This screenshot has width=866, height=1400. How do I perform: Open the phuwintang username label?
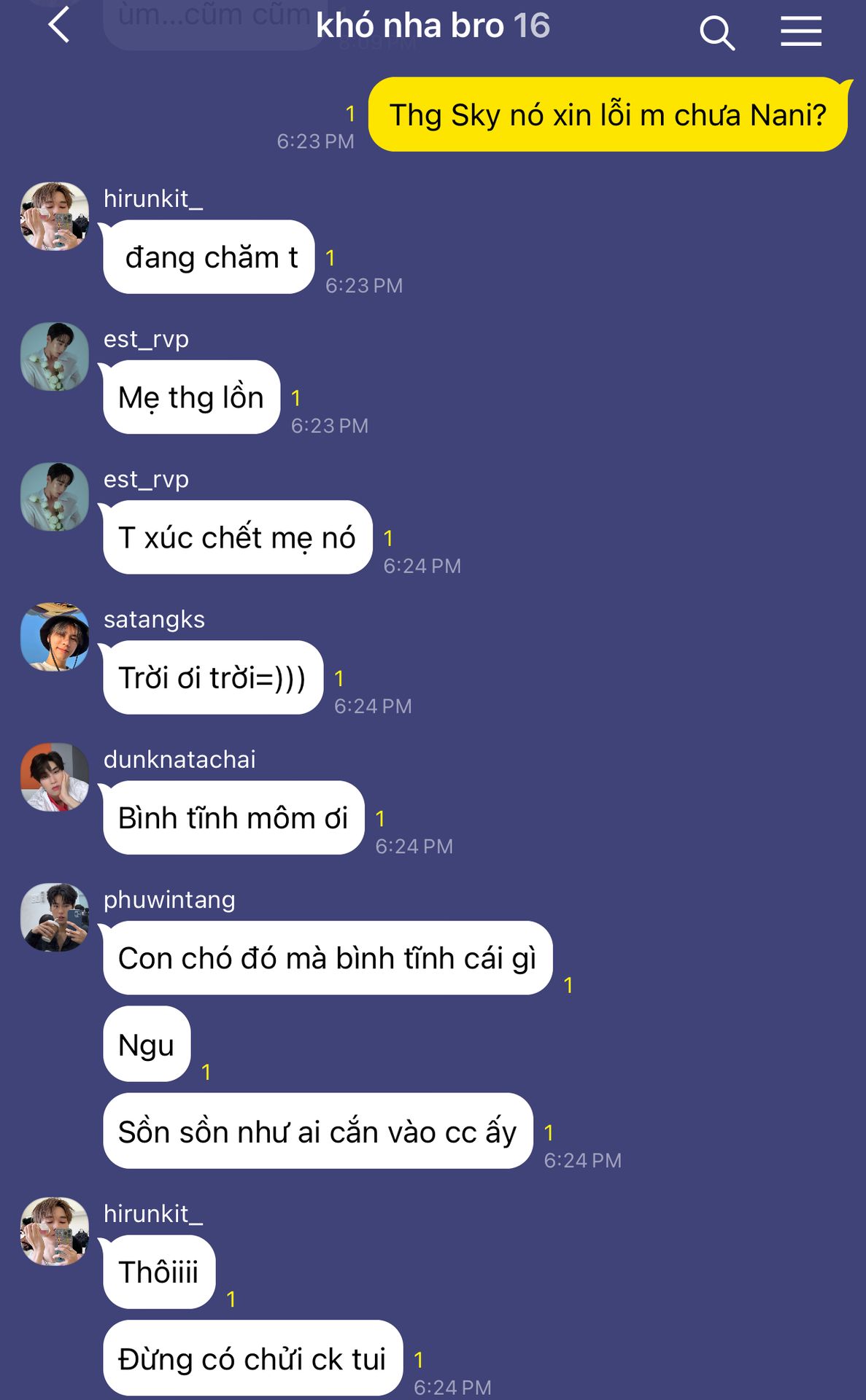[x=169, y=900]
